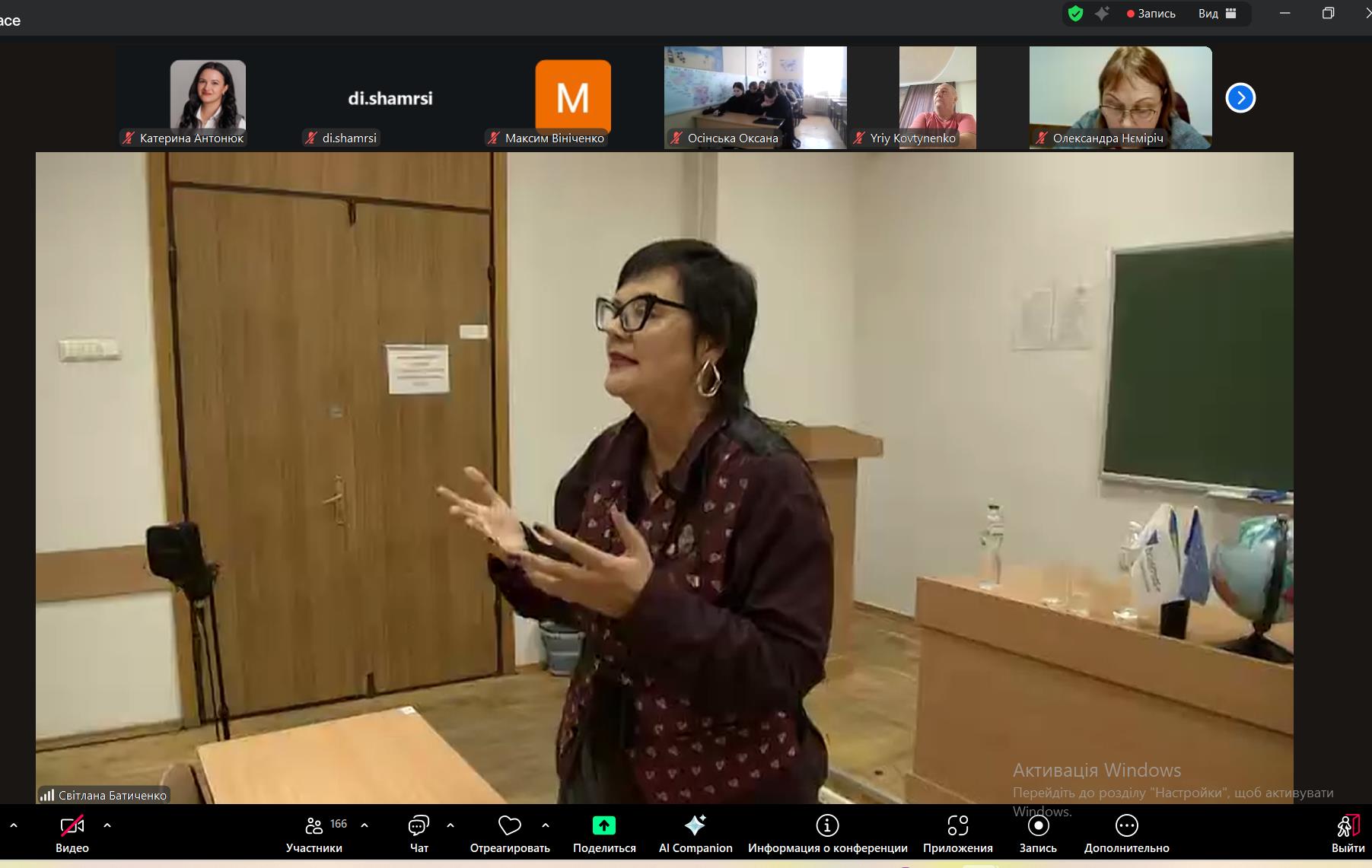Toggle recording with Record button

(x=1038, y=826)
